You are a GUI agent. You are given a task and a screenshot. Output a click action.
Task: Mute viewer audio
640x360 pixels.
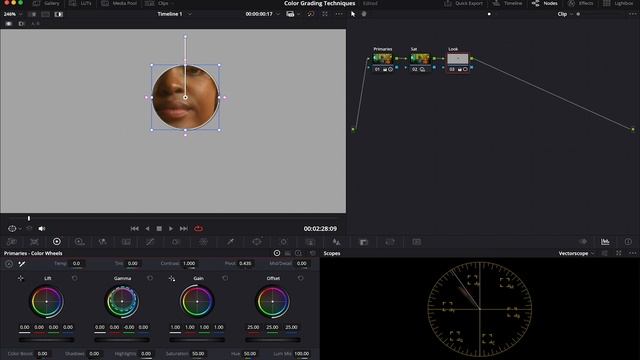42,229
